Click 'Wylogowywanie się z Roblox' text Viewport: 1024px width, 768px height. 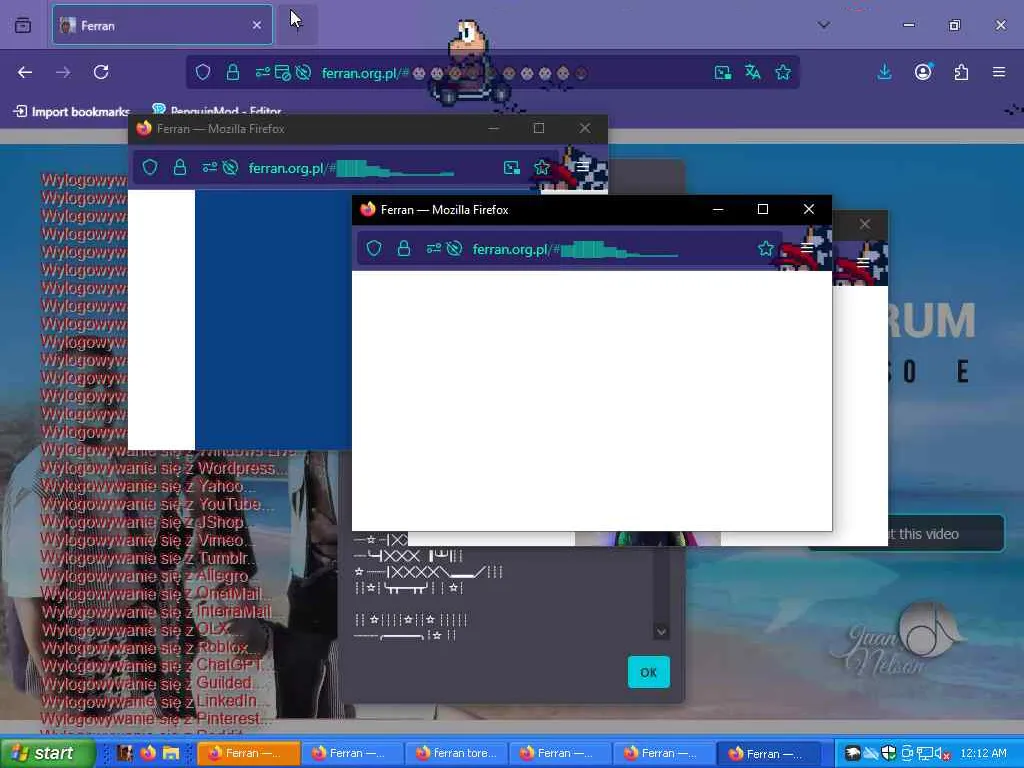point(149,648)
